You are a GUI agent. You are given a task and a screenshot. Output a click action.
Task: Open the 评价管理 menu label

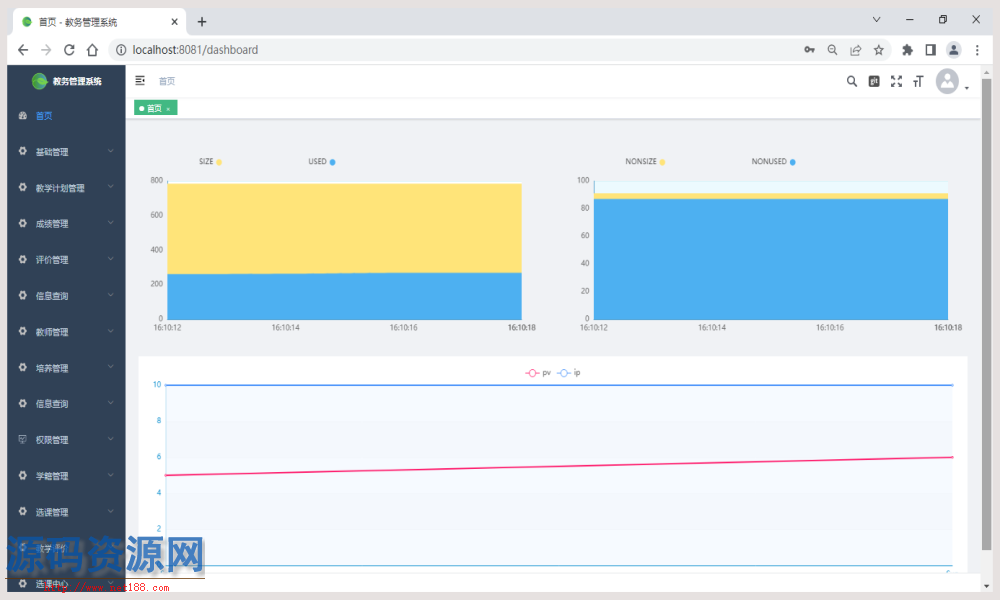[52, 260]
